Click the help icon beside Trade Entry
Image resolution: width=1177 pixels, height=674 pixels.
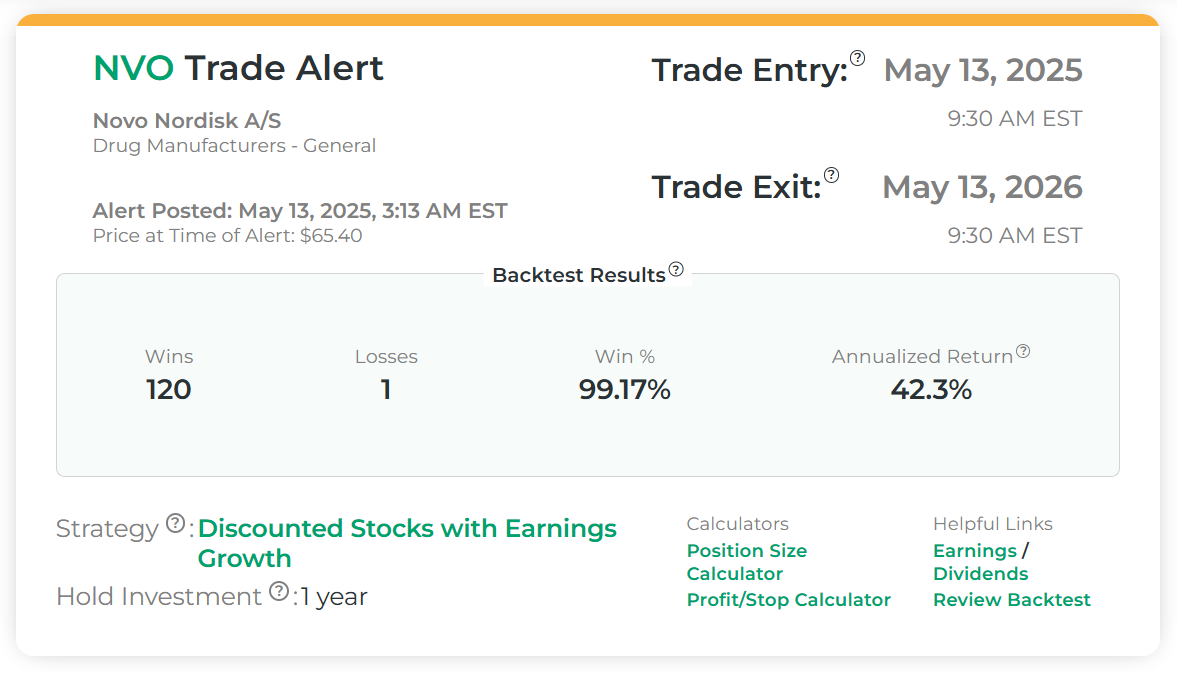point(858,58)
